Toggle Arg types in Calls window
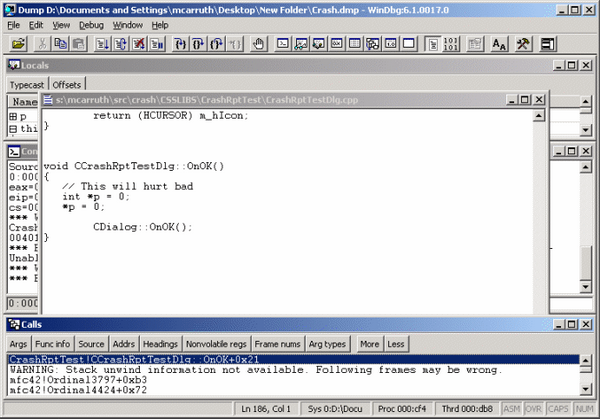The image size is (600, 419). point(327,344)
